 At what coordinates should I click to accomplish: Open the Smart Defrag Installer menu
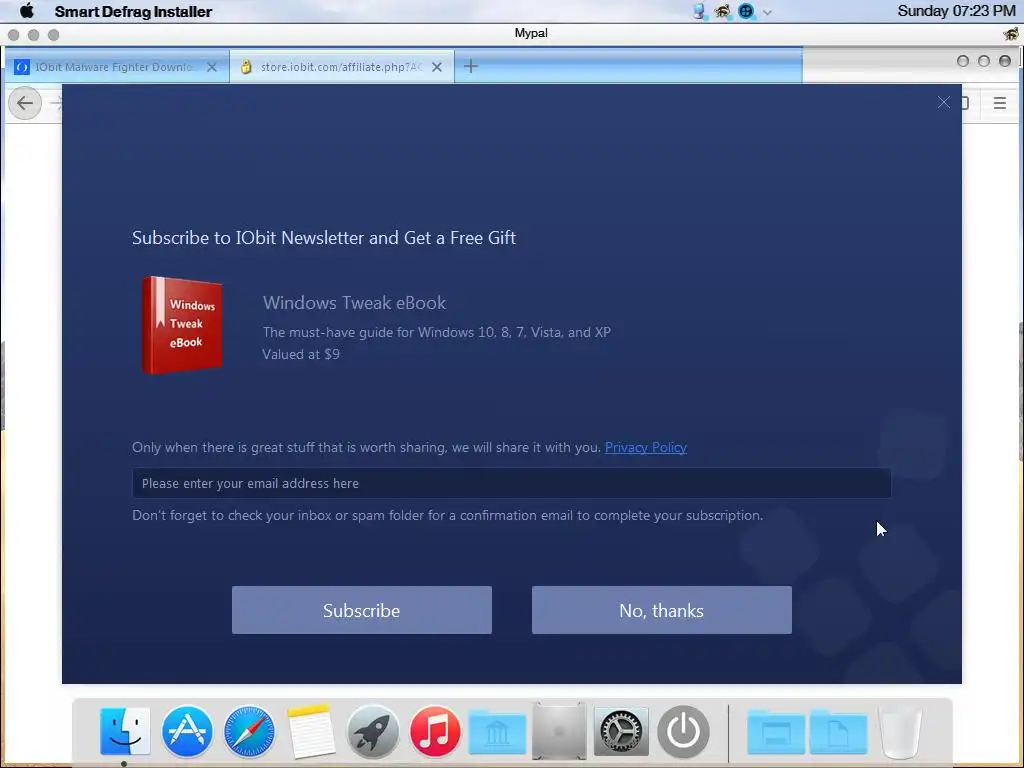(133, 12)
